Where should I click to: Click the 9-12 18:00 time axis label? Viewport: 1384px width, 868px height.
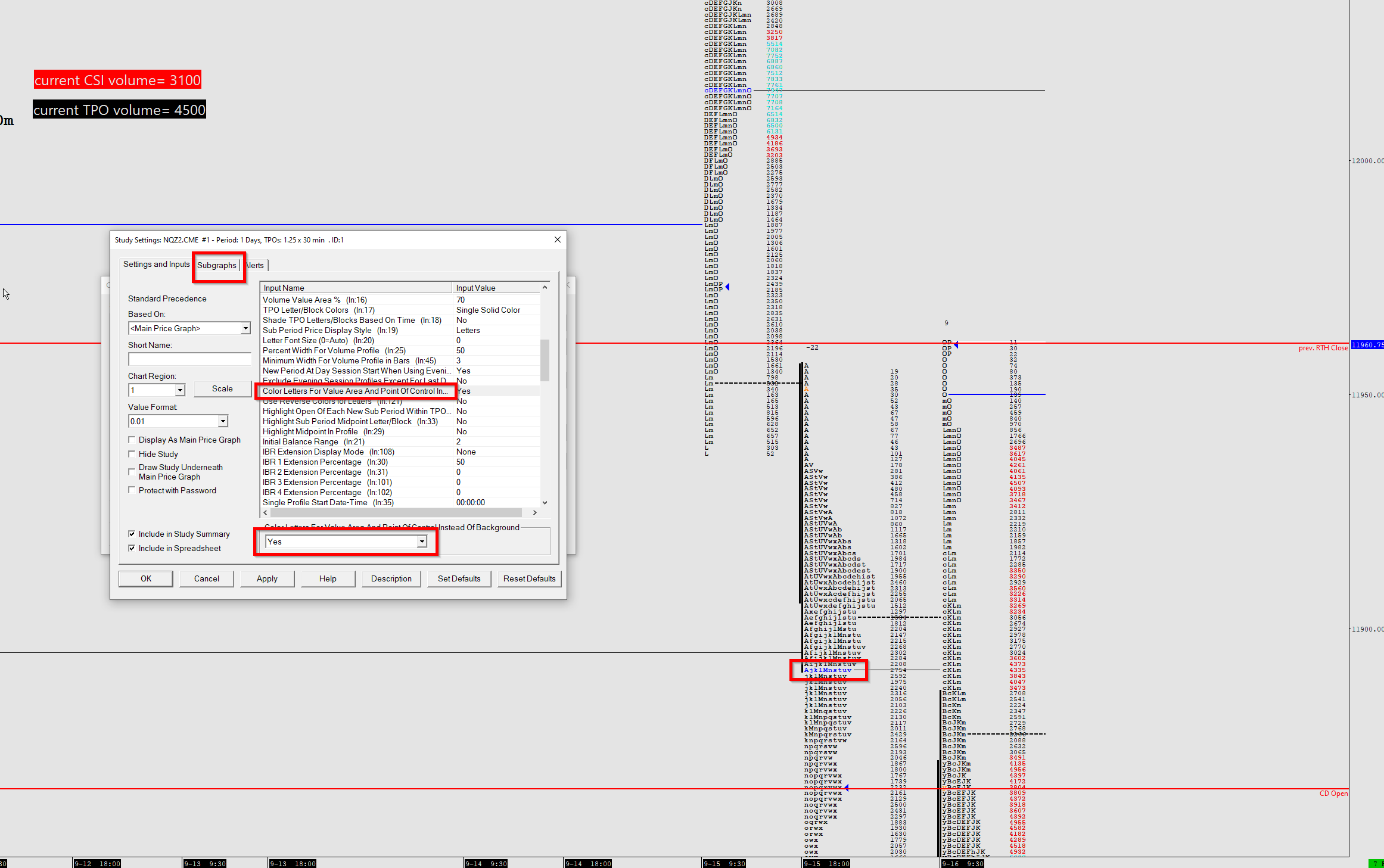(x=97, y=863)
